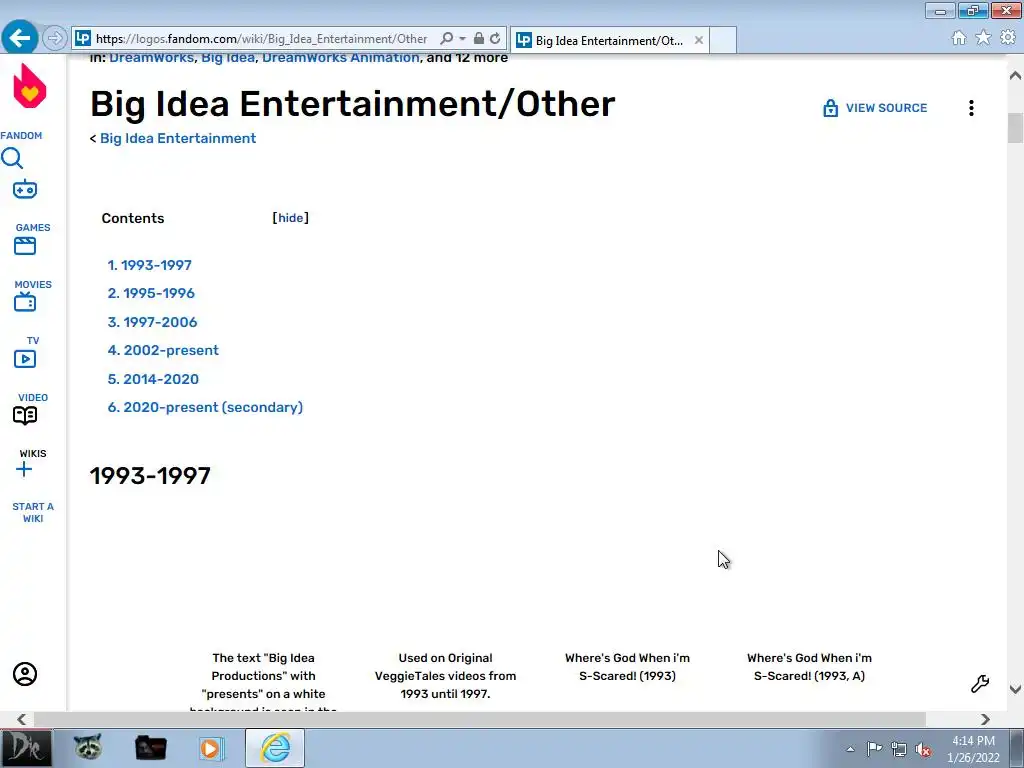The image size is (1024, 768).
Task: Jump to section 2. 1995-1996
Action: [151, 293]
